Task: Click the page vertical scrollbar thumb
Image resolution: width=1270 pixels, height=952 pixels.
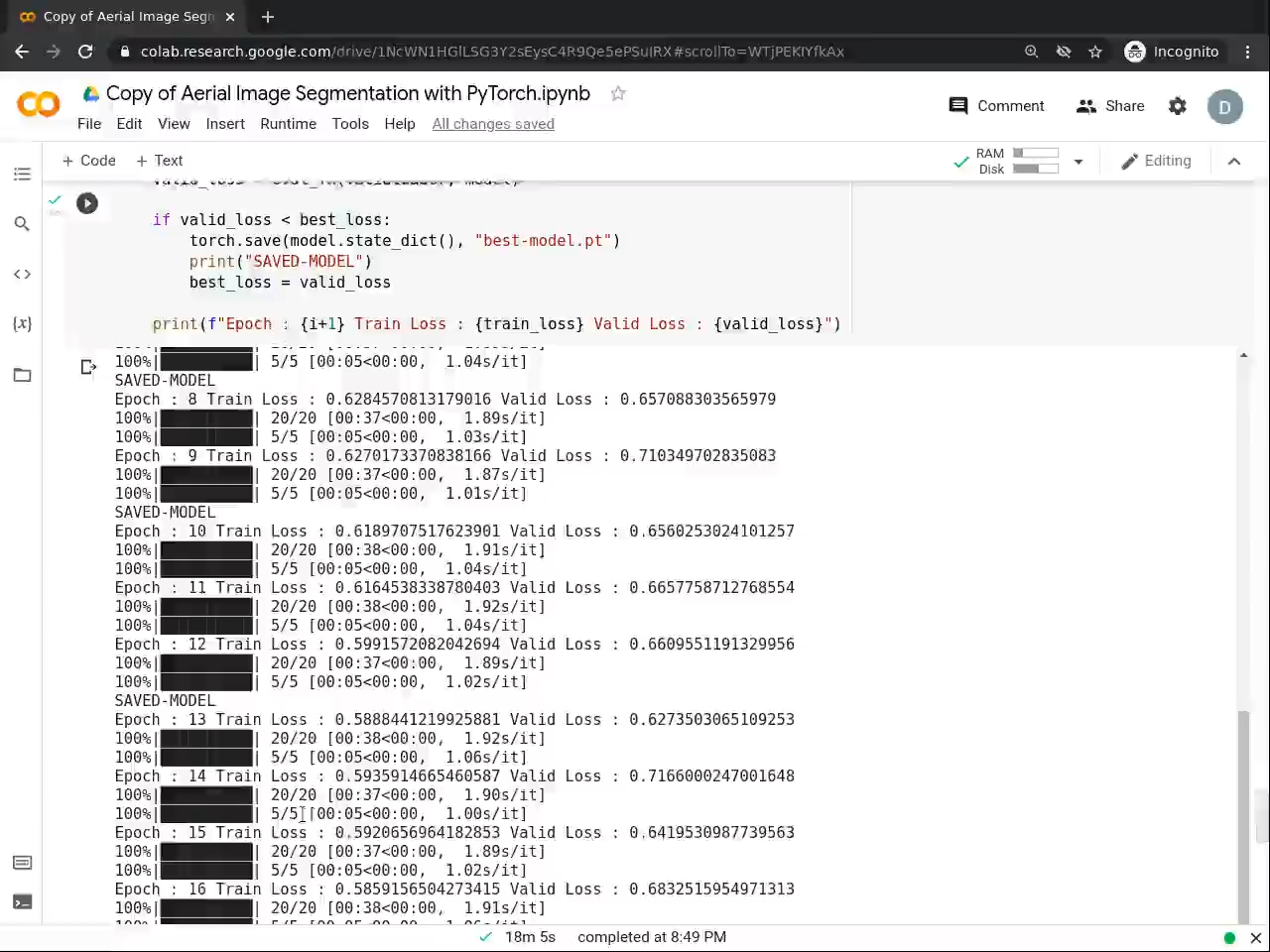Action: (1261, 815)
